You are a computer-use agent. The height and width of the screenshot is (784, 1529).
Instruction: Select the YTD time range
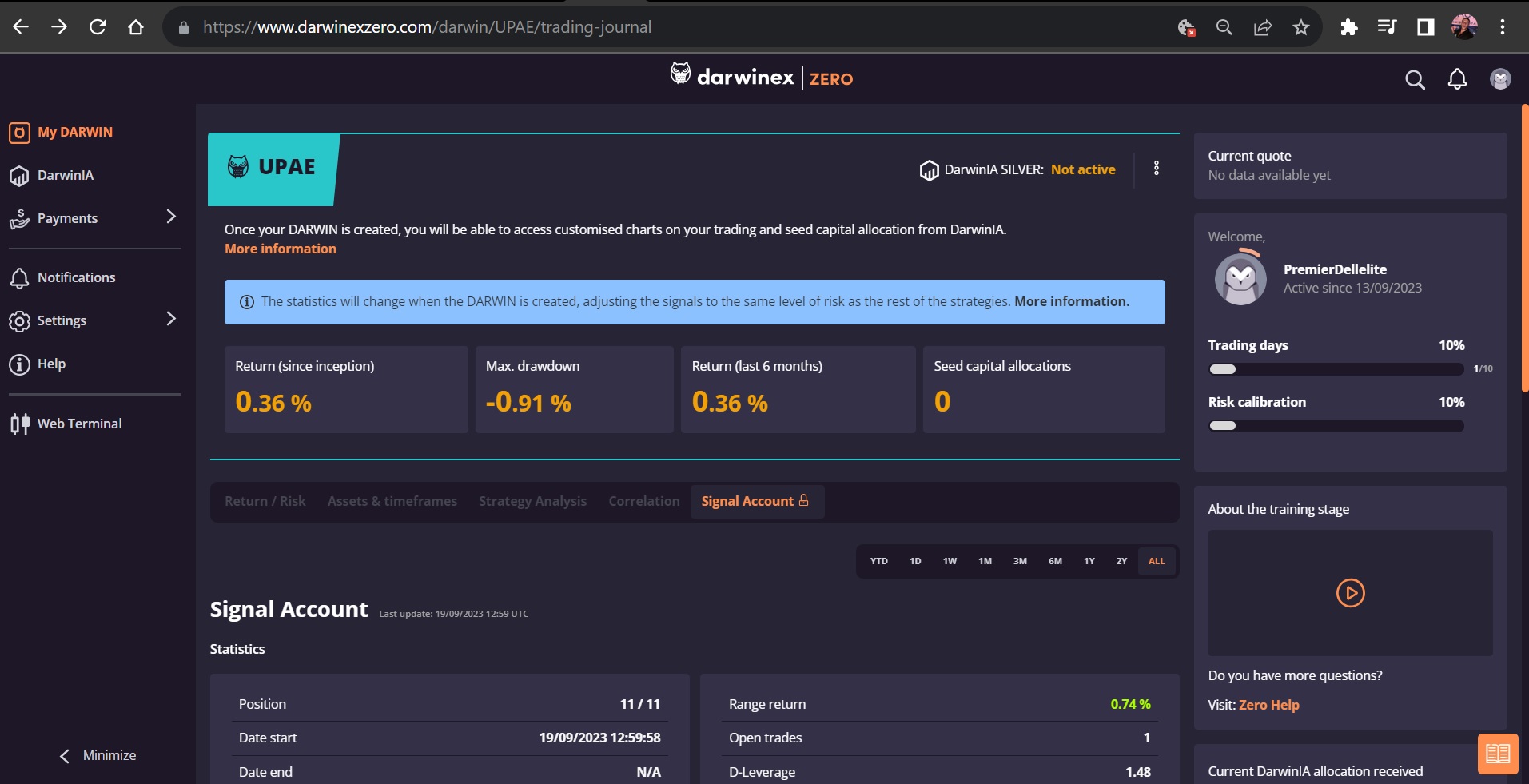click(x=878, y=561)
